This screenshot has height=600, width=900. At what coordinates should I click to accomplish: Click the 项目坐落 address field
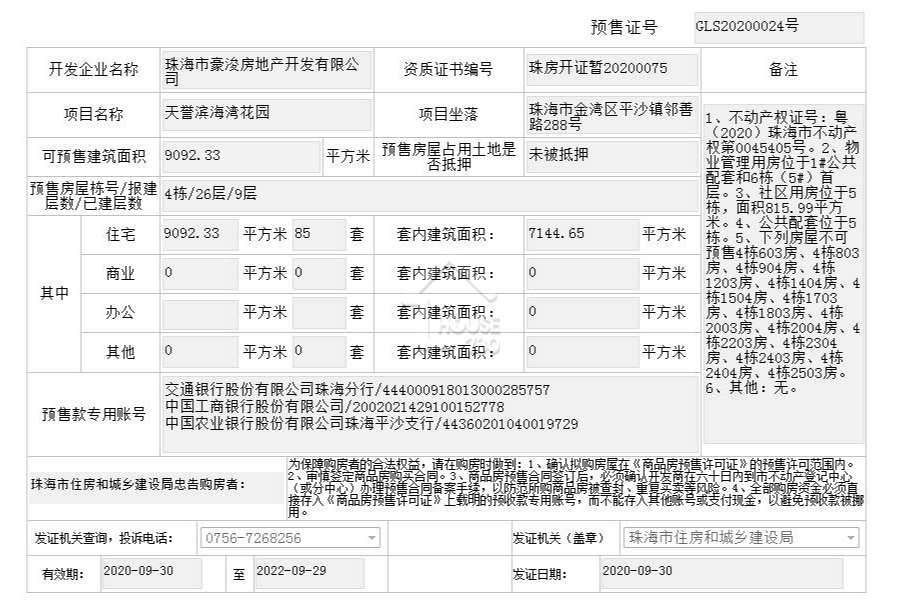(611, 115)
